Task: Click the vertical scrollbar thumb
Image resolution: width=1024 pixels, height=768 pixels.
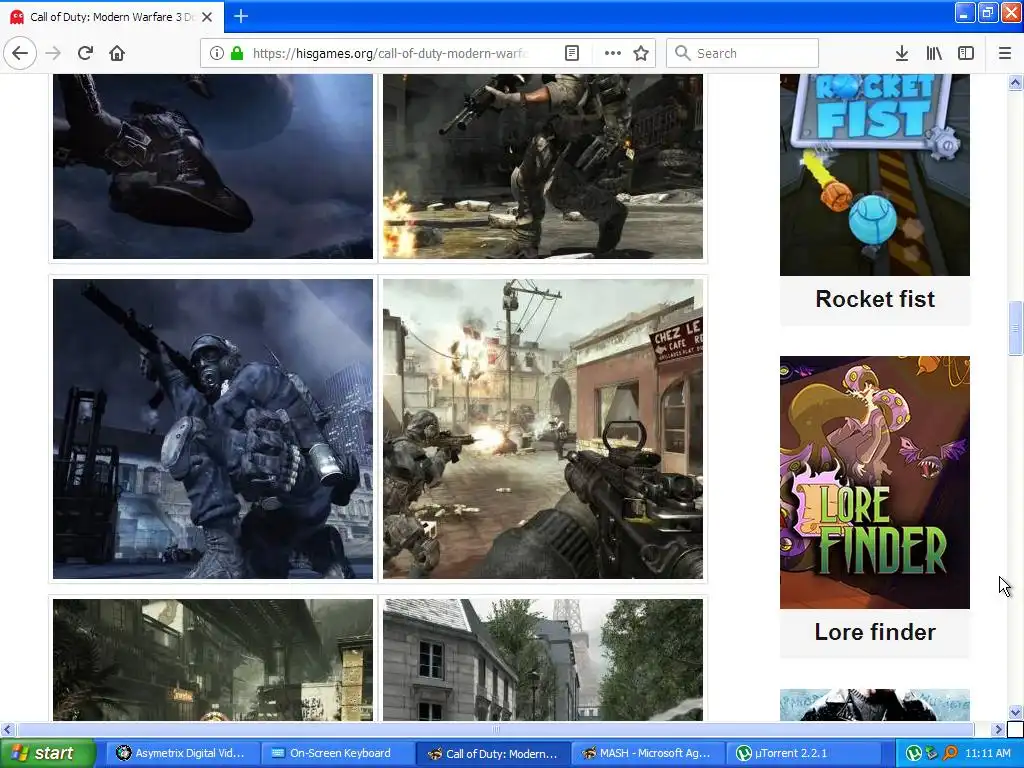Action: [1015, 328]
